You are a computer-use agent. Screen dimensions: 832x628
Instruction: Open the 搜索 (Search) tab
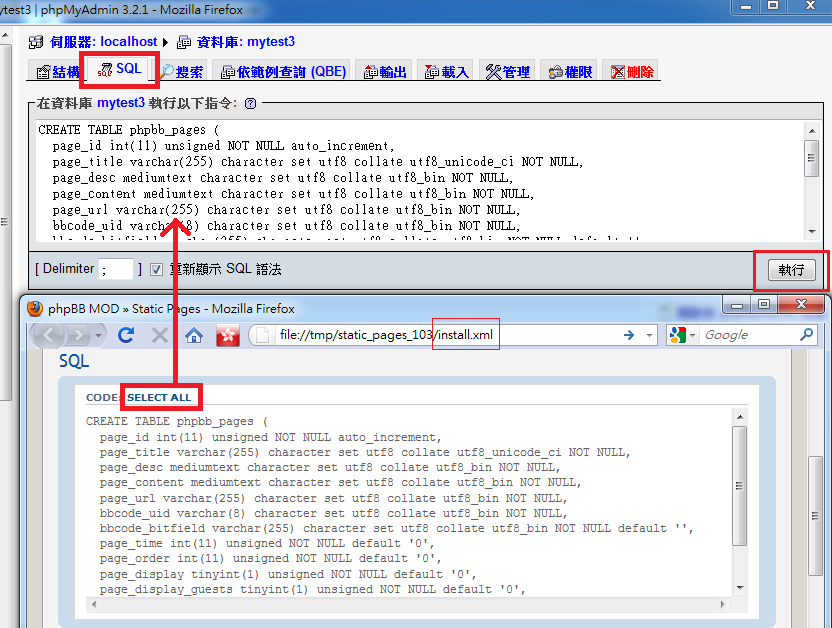tap(181, 72)
